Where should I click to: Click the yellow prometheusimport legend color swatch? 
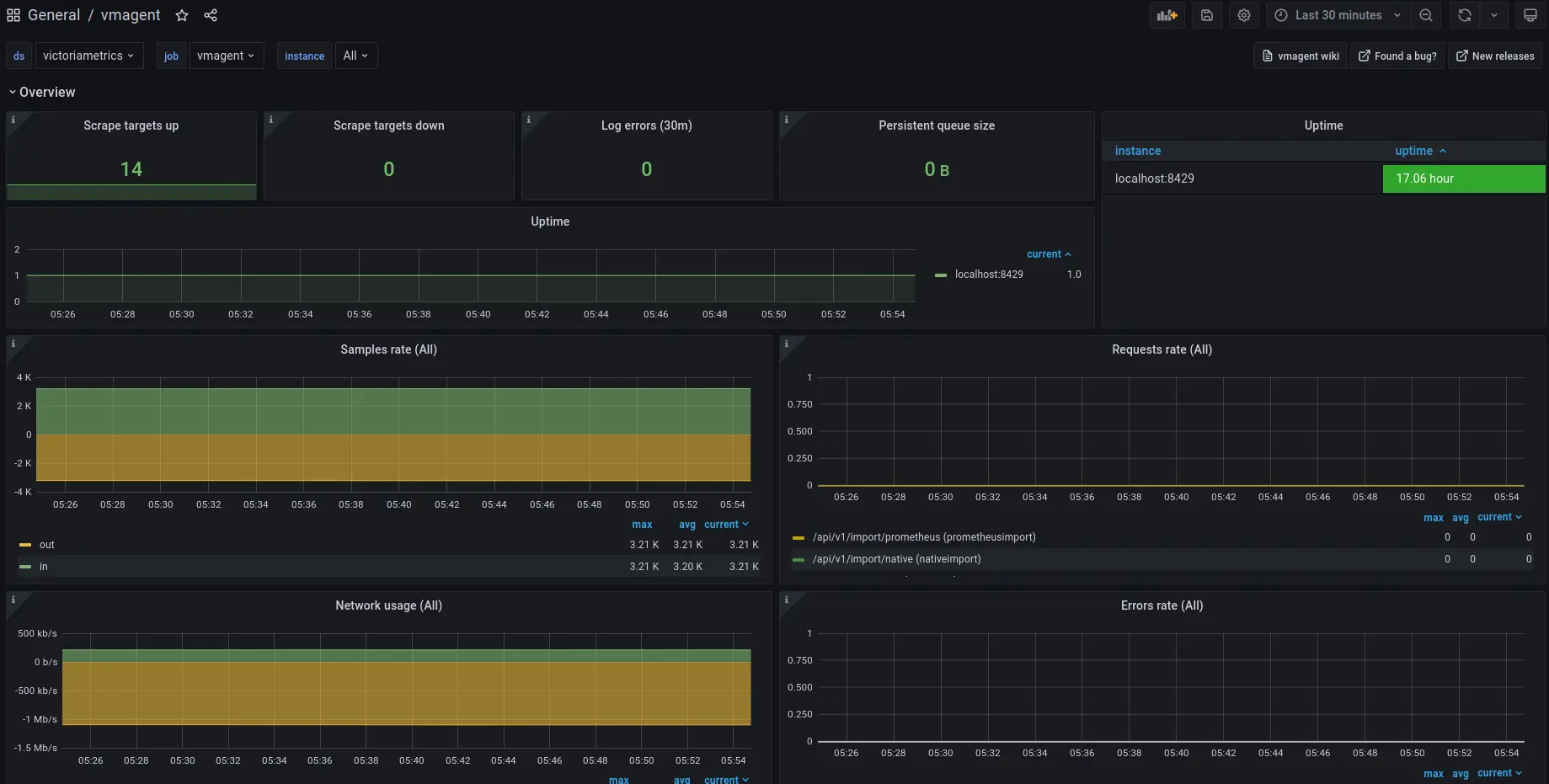799,537
